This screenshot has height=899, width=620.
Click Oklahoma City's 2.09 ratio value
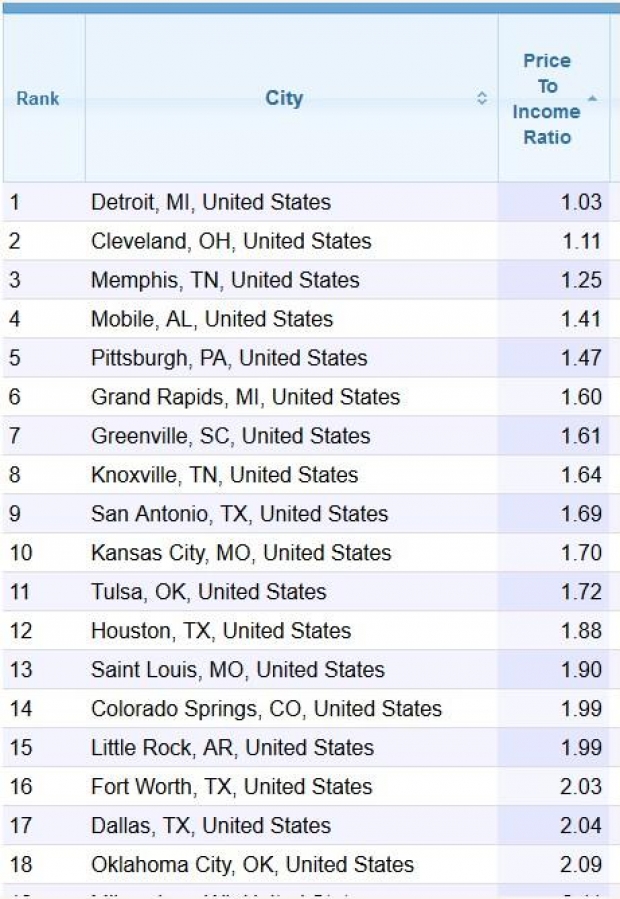581,865
